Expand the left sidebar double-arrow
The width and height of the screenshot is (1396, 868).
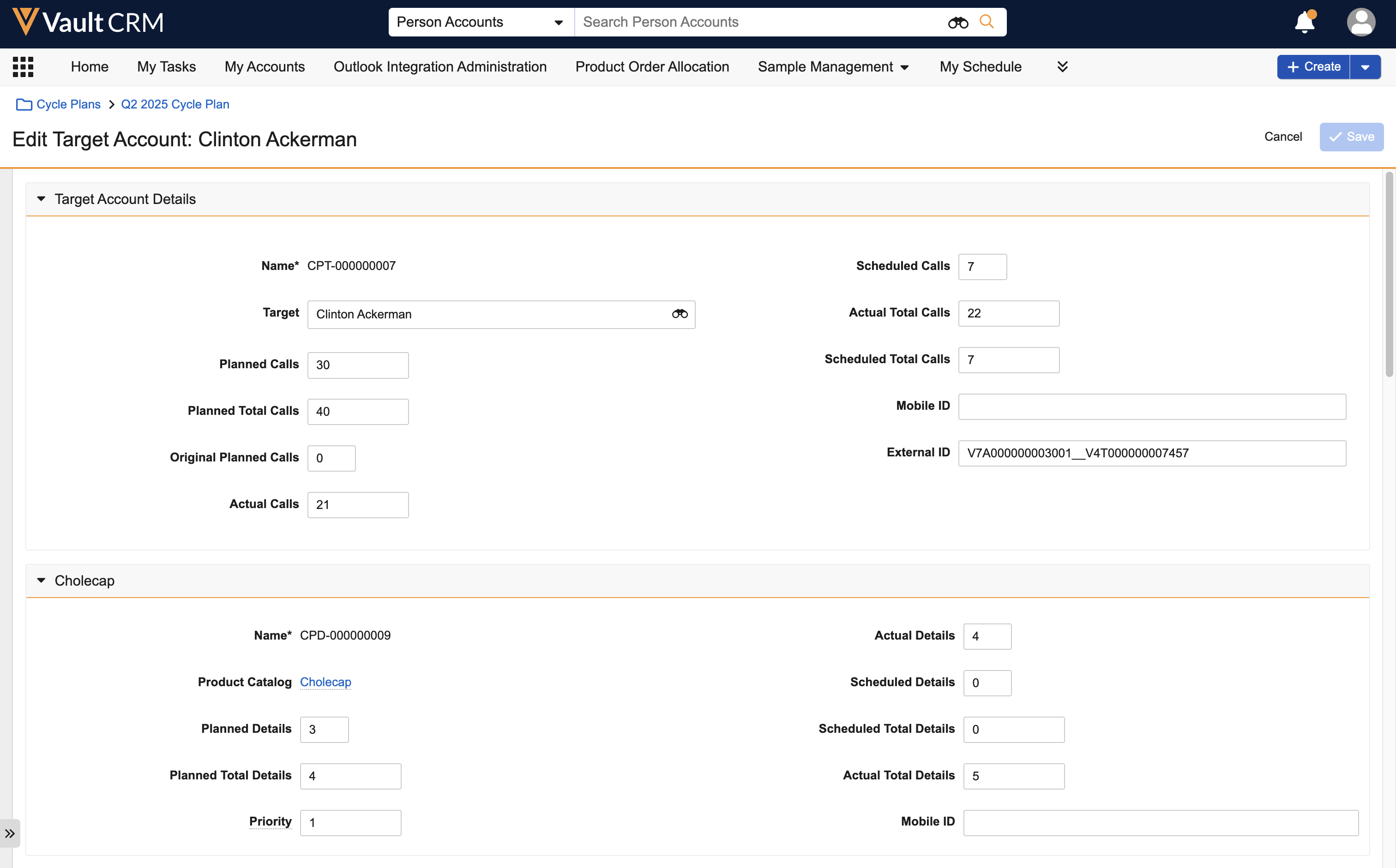(x=10, y=833)
